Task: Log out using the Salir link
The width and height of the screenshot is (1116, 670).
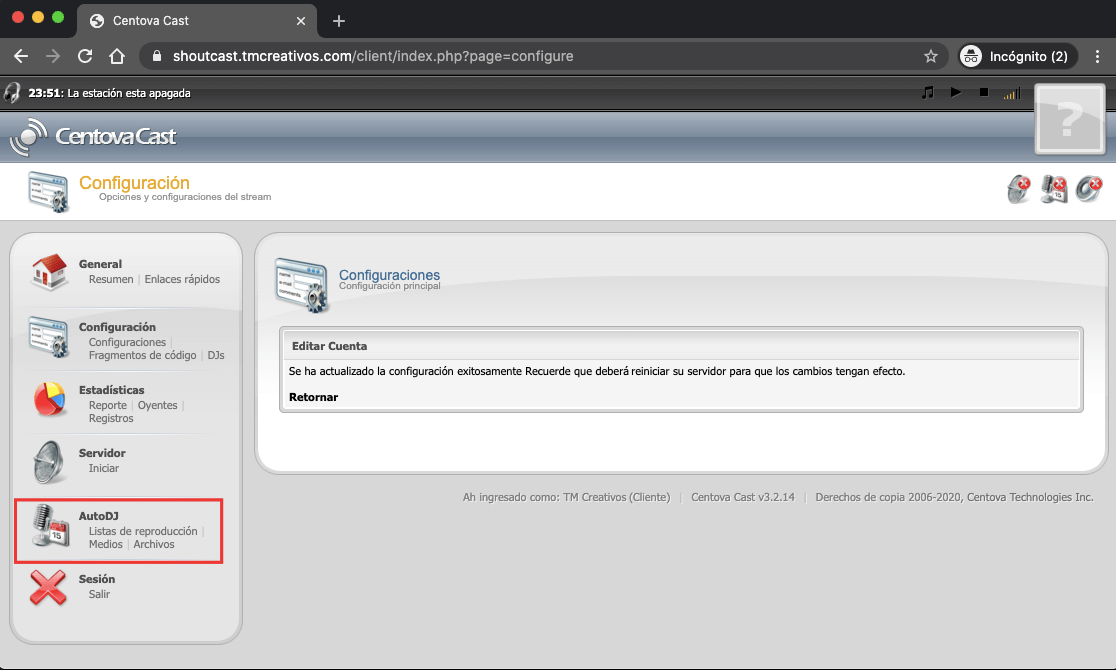Action: pos(99,594)
